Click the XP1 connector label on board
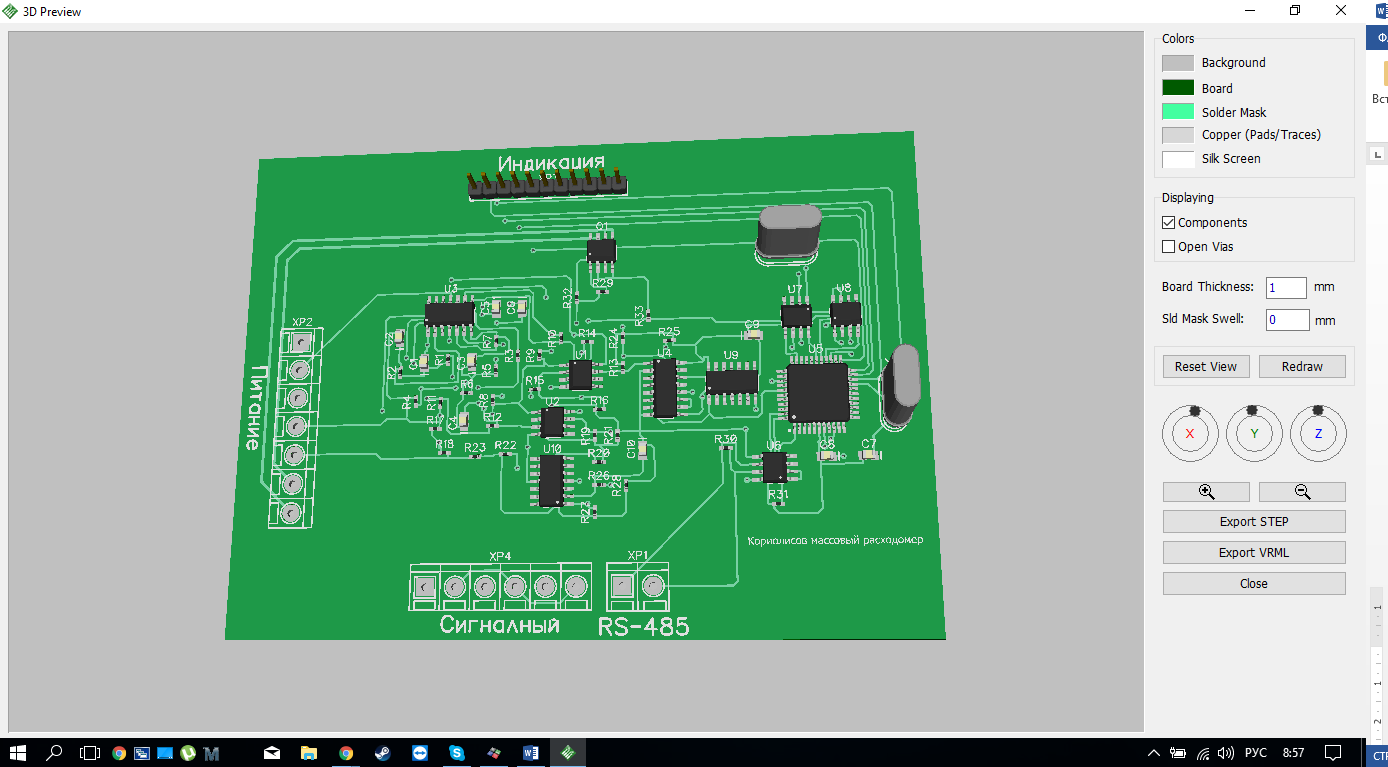The width and height of the screenshot is (1388, 767). pyautogui.click(x=638, y=556)
